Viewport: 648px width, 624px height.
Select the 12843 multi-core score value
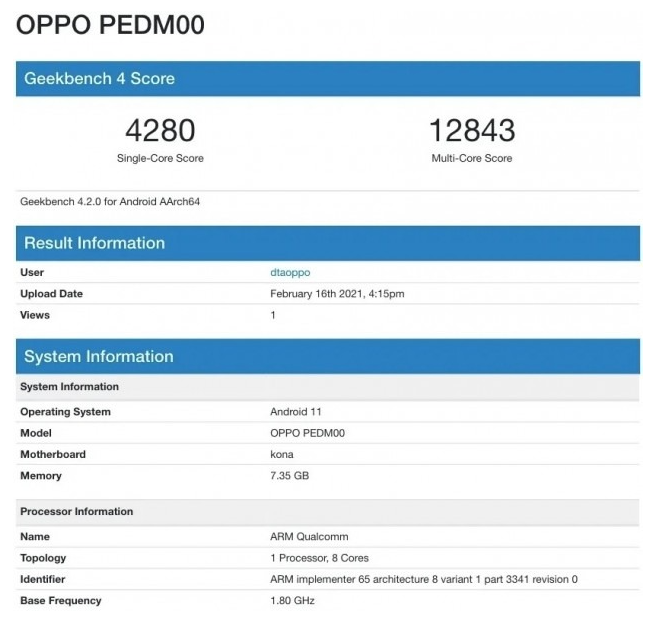click(x=472, y=130)
